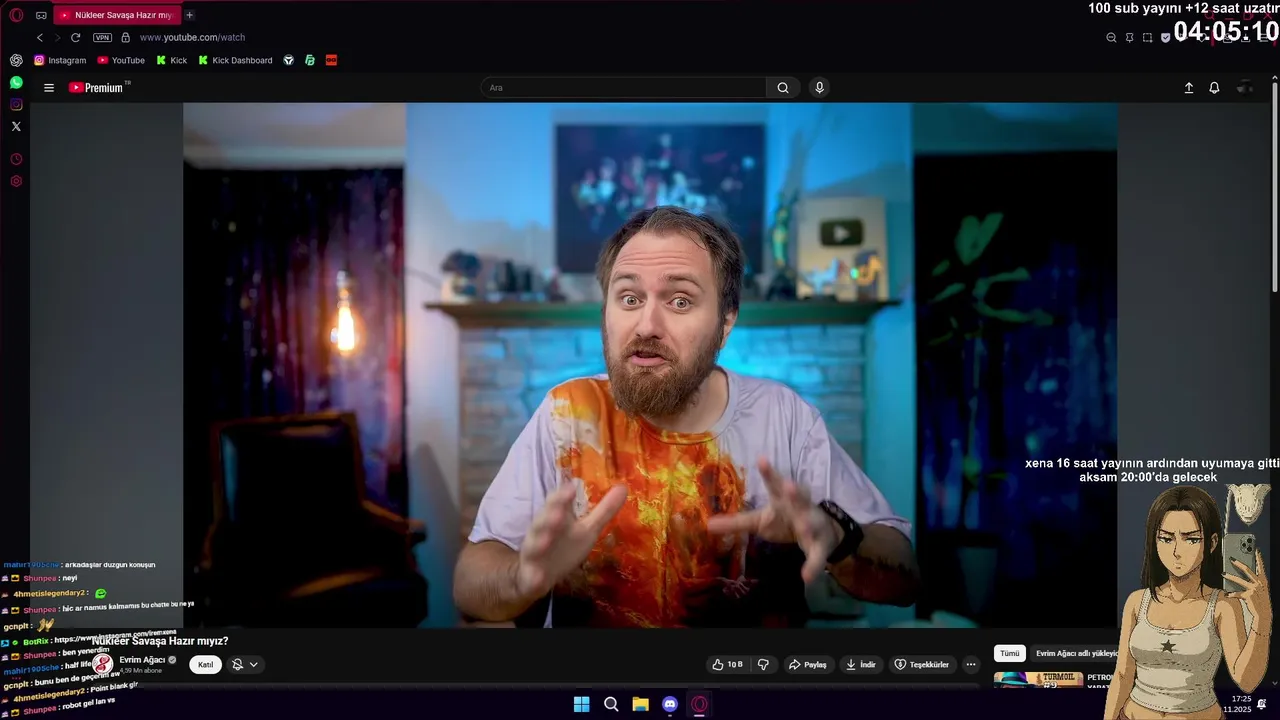Click the Katıl join button

coord(205,665)
